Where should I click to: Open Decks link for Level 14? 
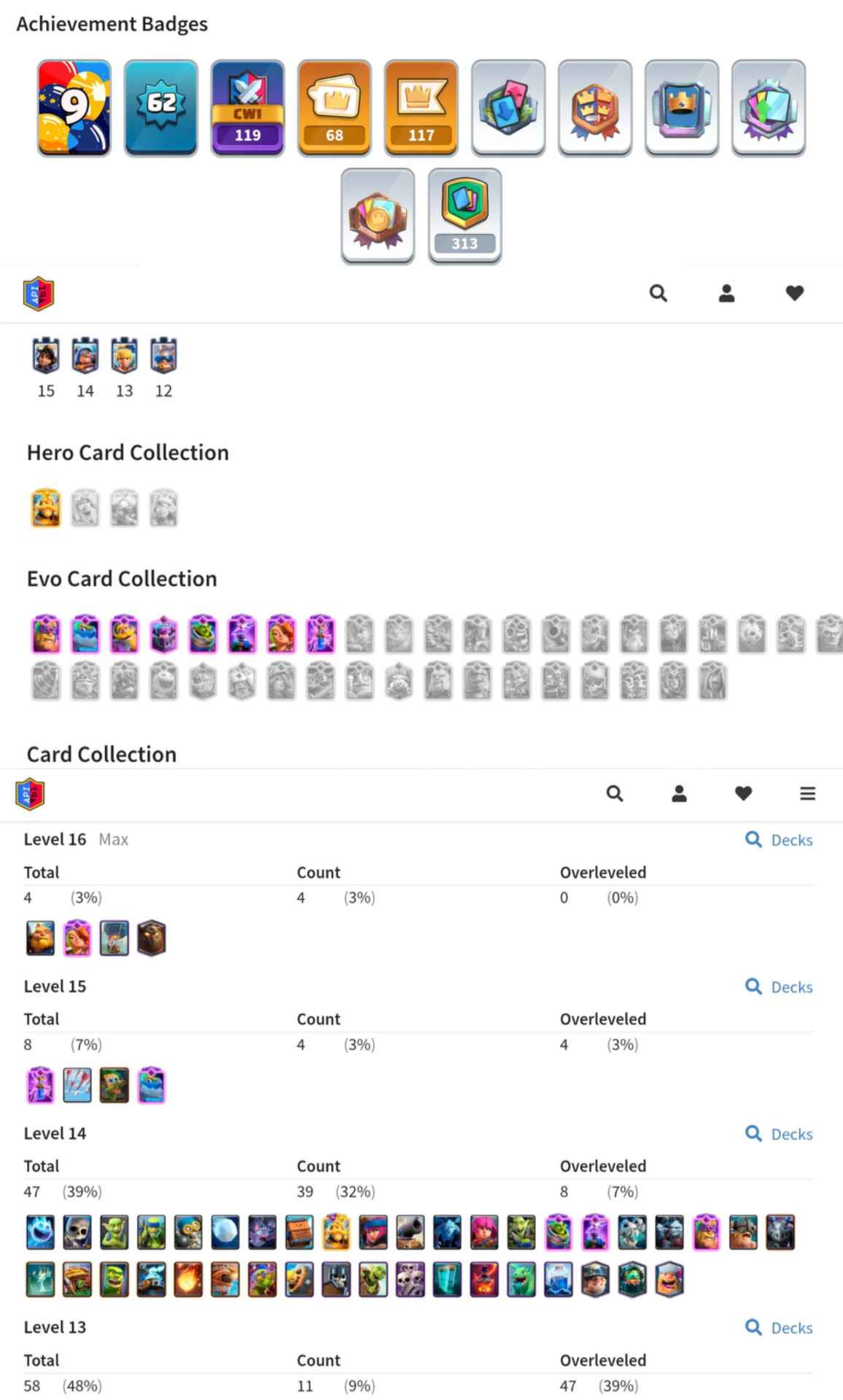pyautogui.click(x=779, y=1135)
